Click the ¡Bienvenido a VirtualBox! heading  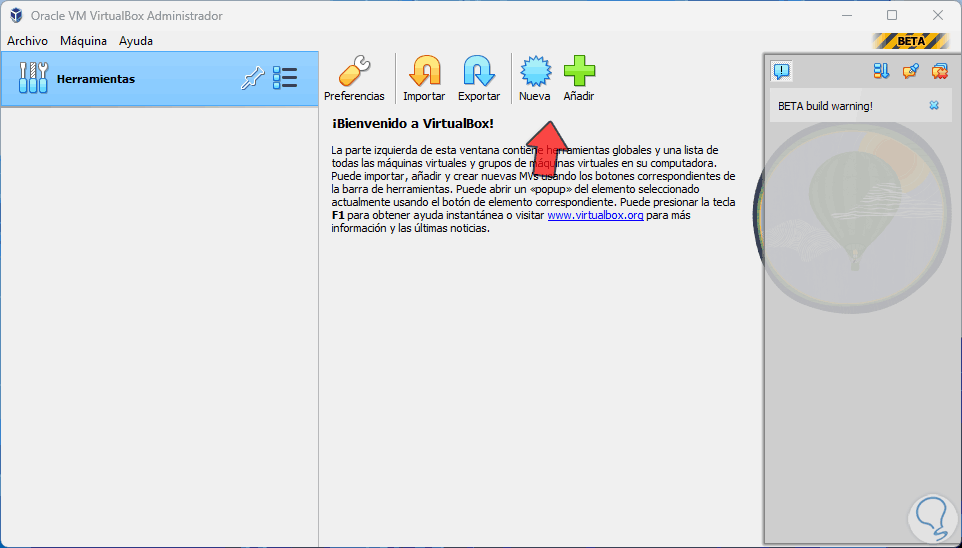pos(412,123)
